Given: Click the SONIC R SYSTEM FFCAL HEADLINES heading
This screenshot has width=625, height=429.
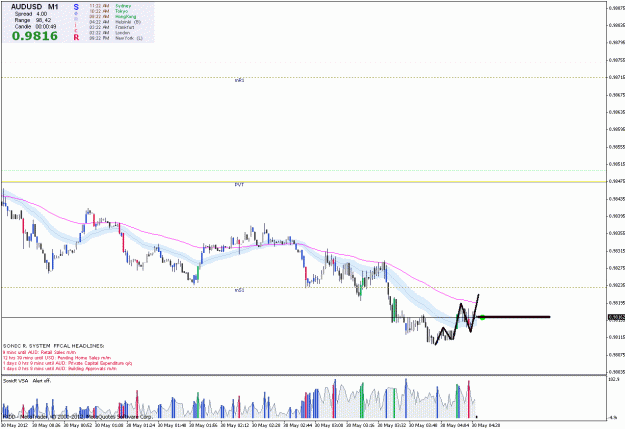Looking at the screenshot, I should tap(53, 346).
